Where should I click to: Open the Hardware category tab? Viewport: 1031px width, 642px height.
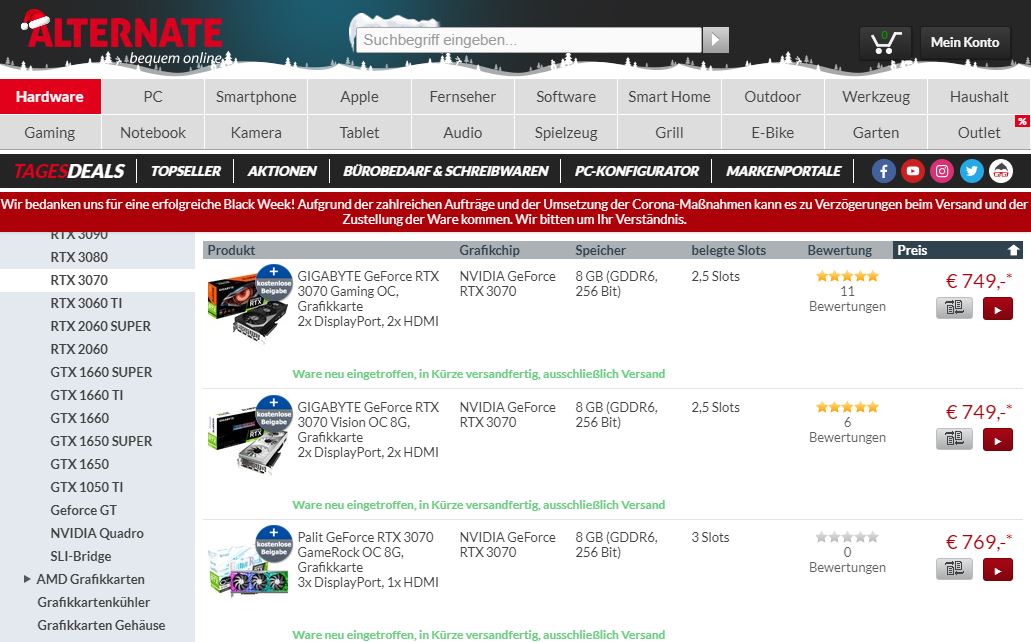pos(50,97)
